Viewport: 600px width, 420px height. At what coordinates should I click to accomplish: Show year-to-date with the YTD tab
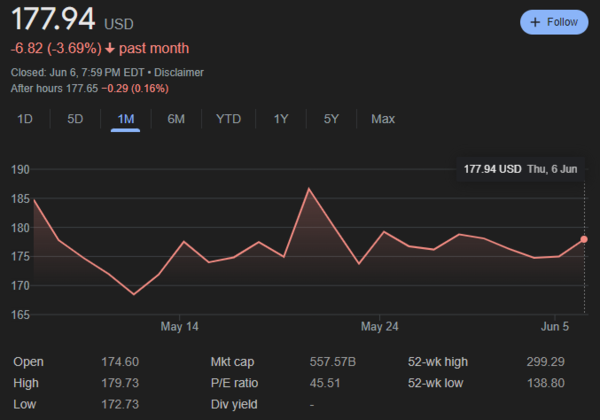pyautogui.click(x=228, y=119)
